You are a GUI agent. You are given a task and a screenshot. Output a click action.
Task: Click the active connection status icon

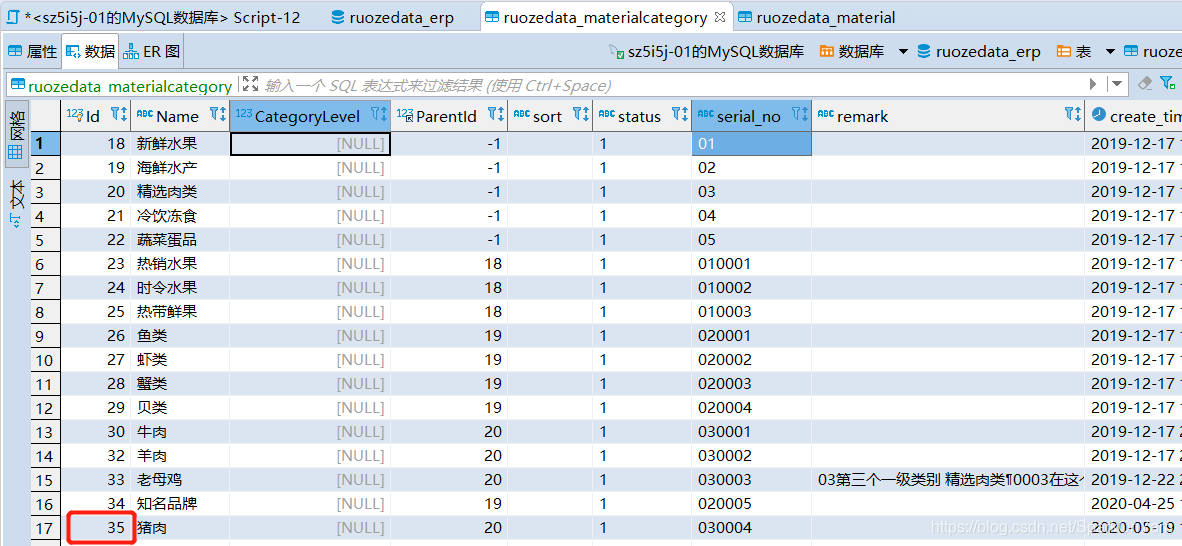click(615, 51)
